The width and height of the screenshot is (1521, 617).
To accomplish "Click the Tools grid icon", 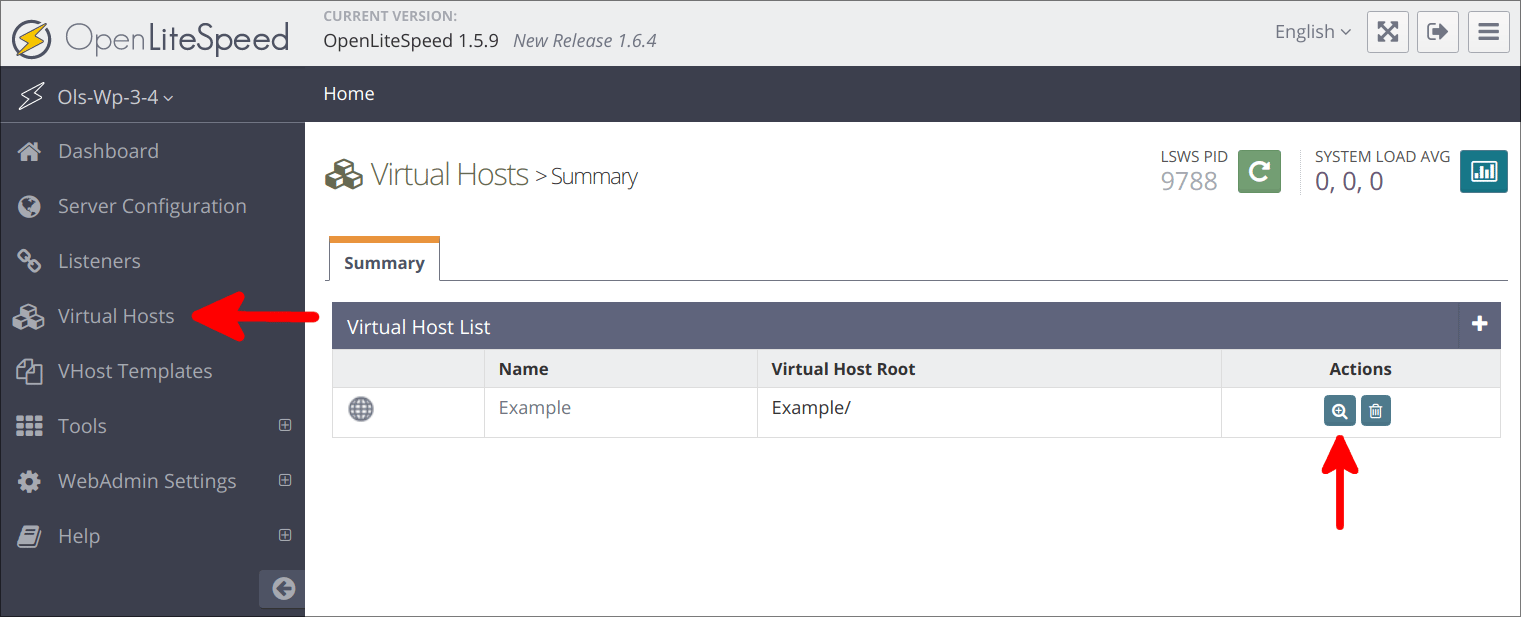I will coord(29,426).
